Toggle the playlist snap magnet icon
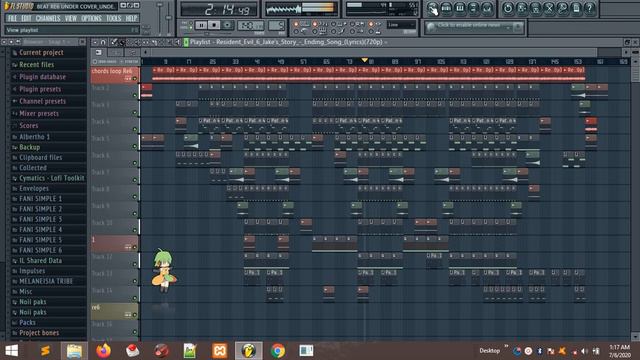The height and width of the screenshot is (360, 640). (x=103, y=42)
